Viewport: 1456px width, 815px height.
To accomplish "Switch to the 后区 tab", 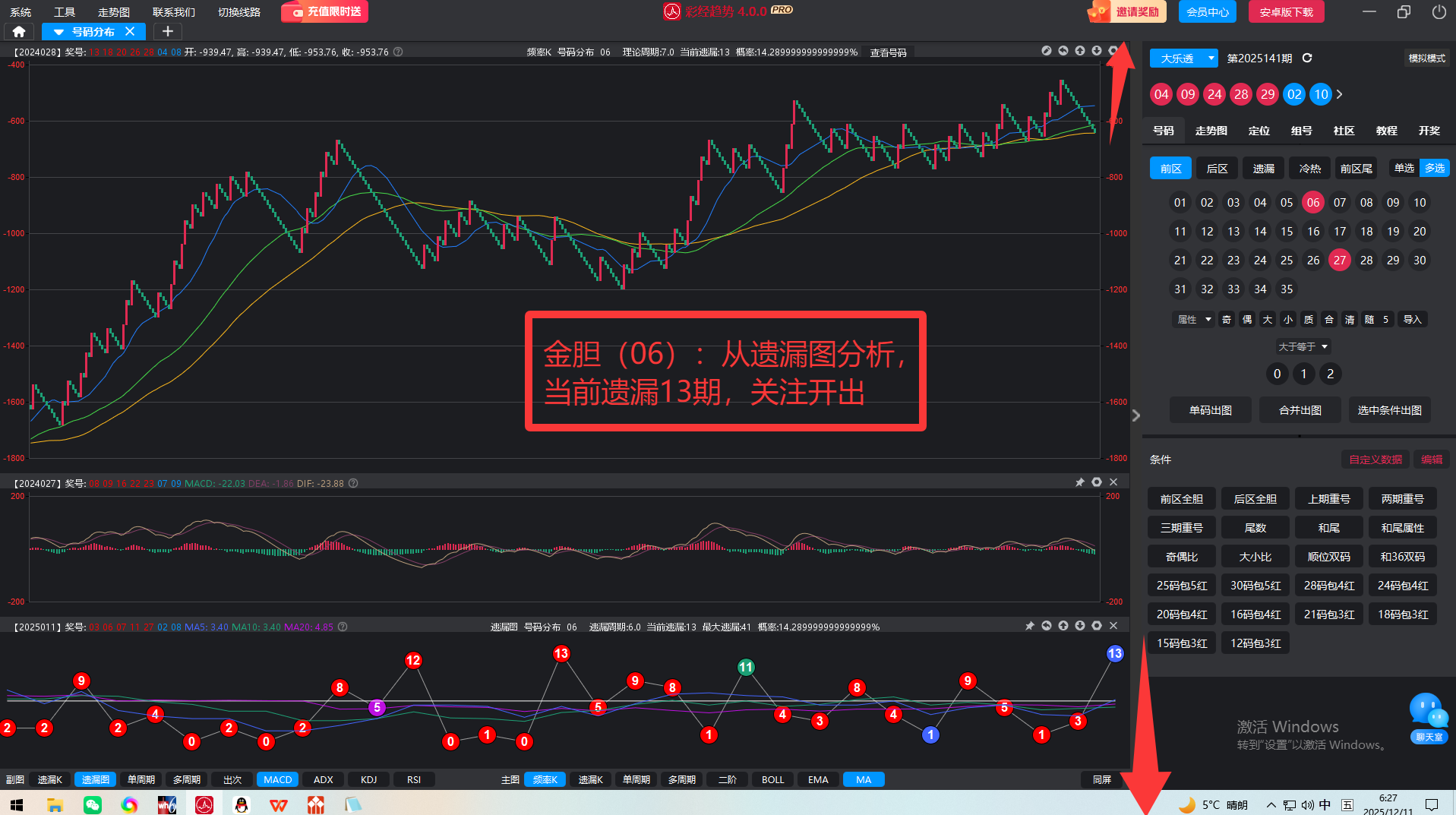I will click(x=1217, y=169).
